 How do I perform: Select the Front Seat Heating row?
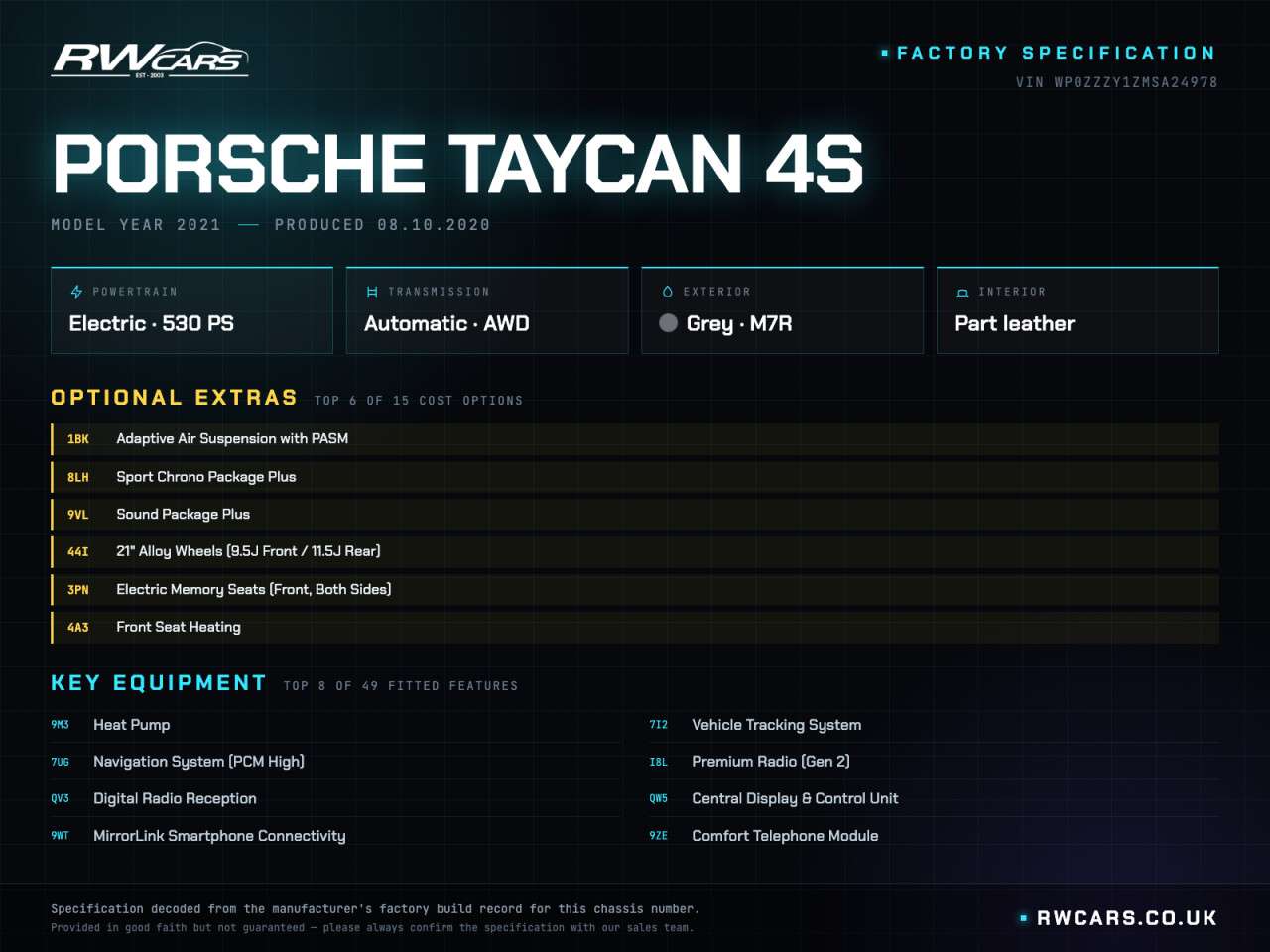coord(635,627)
